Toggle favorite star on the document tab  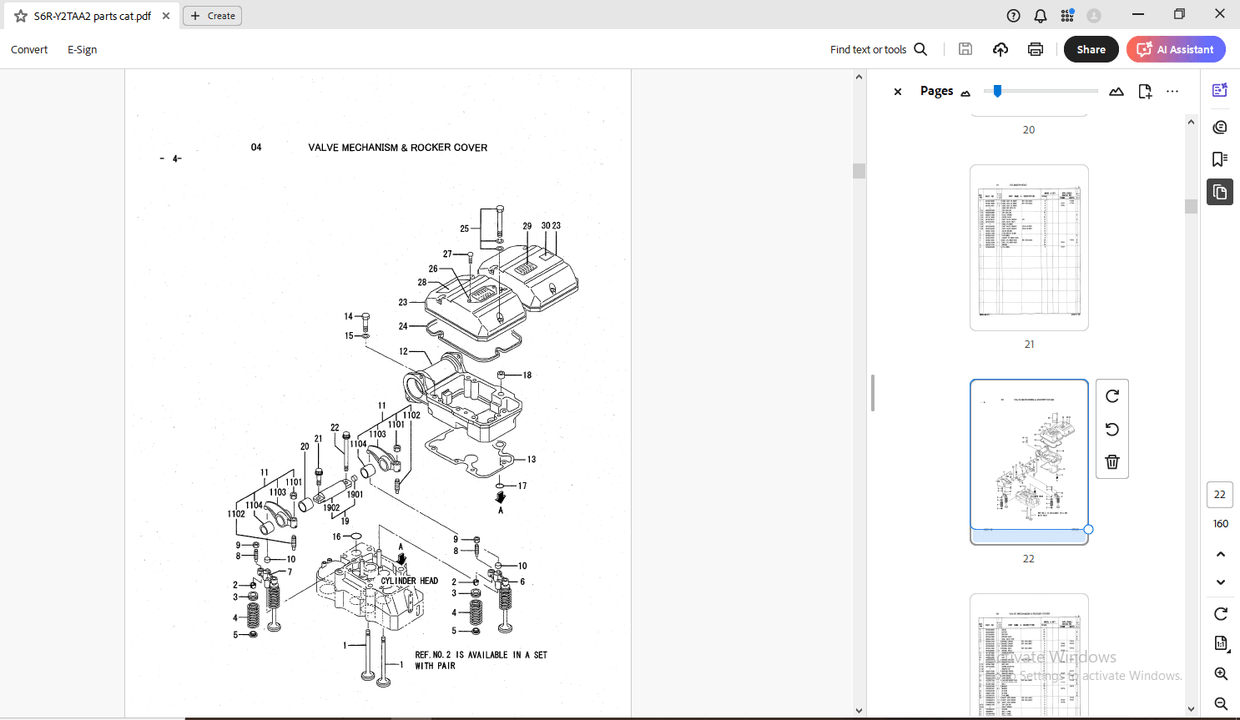(x=19, y=15)
